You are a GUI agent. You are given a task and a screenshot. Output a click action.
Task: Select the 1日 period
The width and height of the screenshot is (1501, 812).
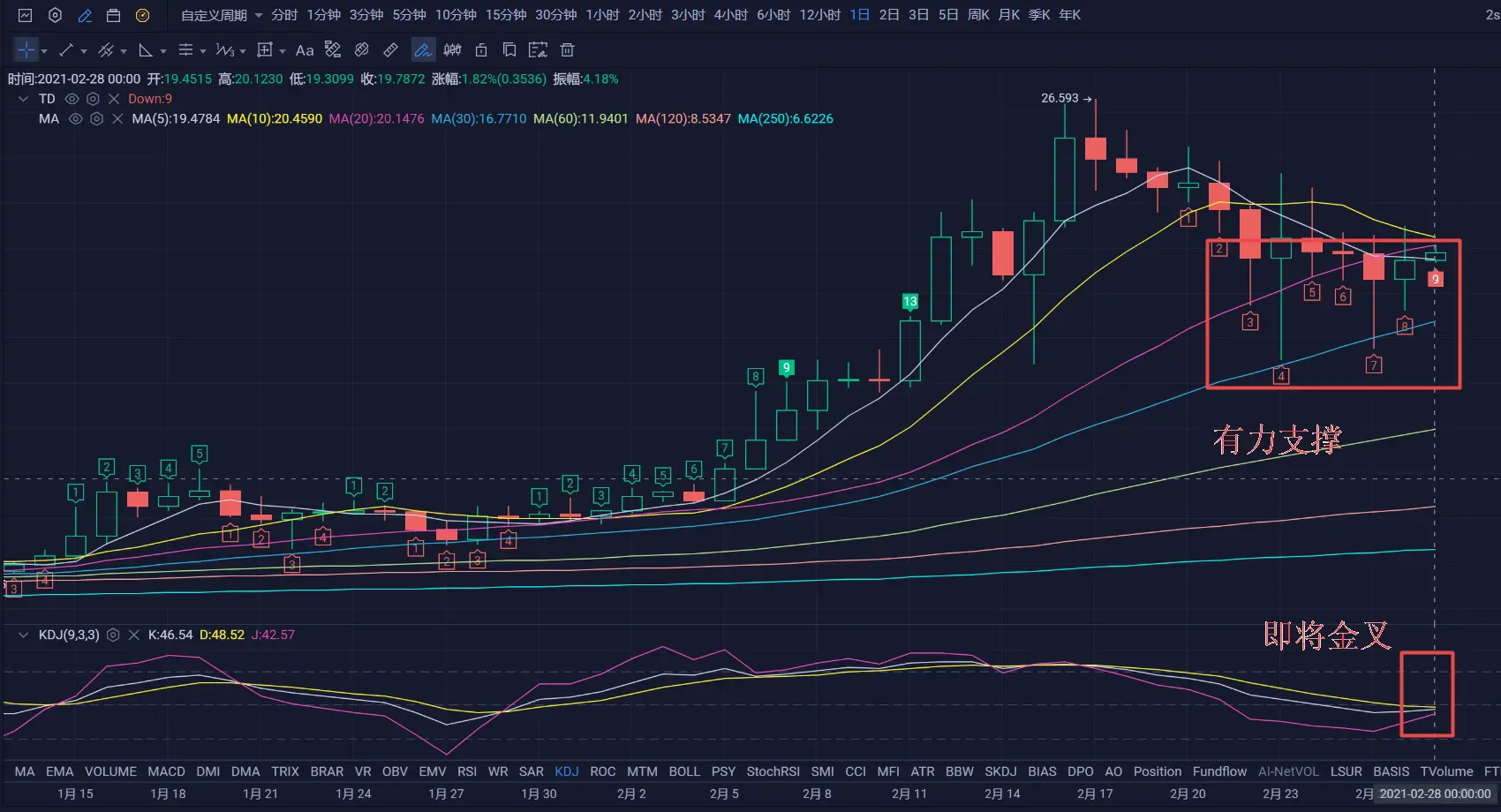[860, 15]
